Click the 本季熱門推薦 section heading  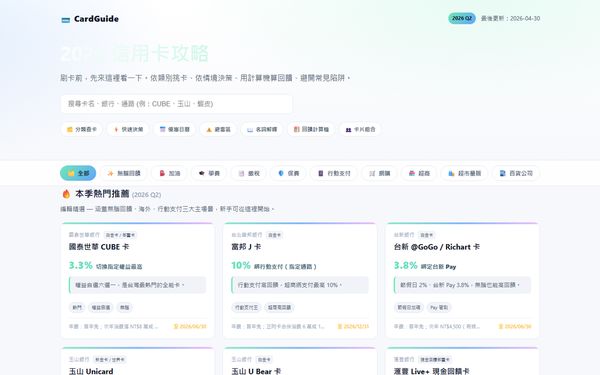(x=102, y=194)
